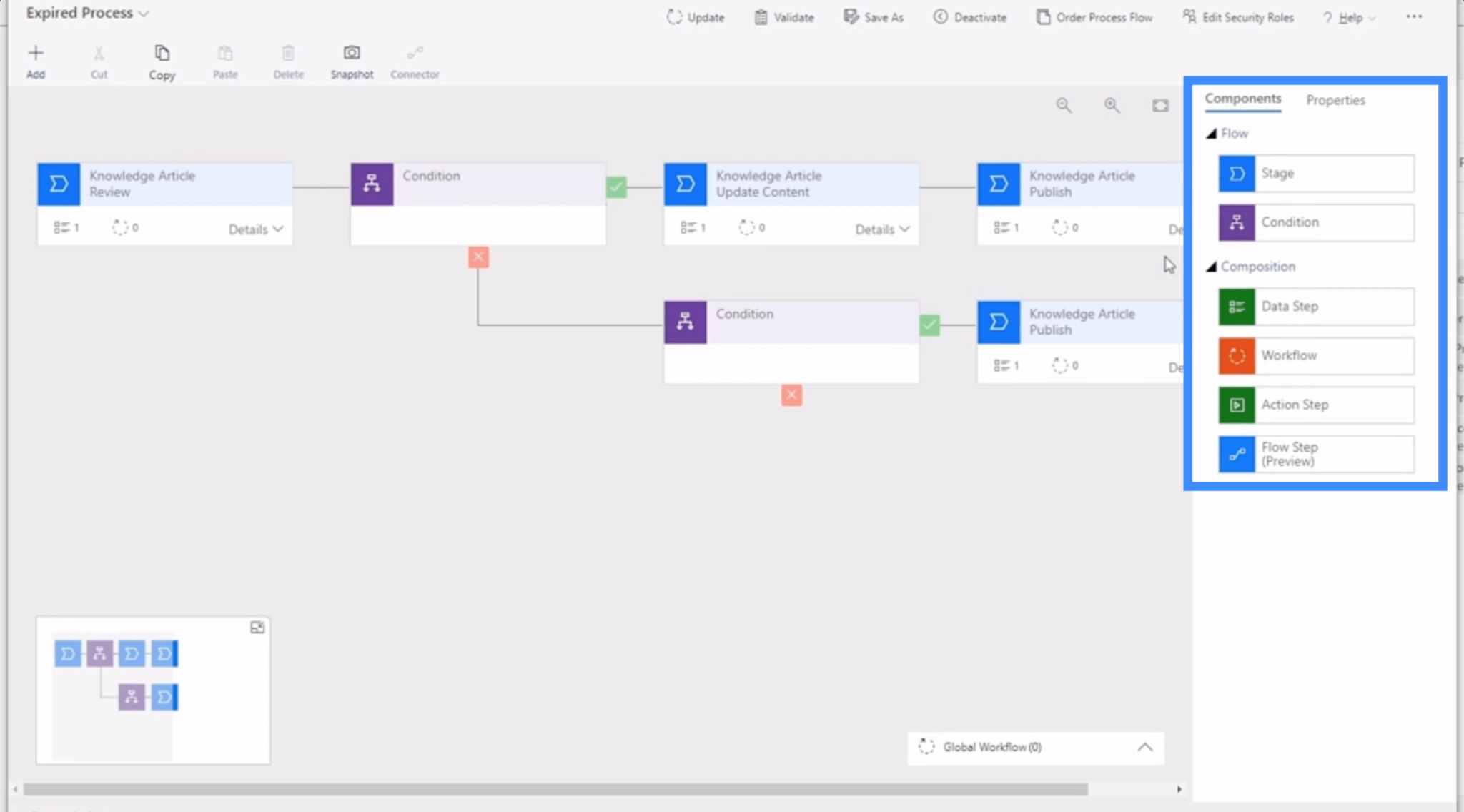Click the first Condition node icon
Screen dimensions: 1464x812
372,184
